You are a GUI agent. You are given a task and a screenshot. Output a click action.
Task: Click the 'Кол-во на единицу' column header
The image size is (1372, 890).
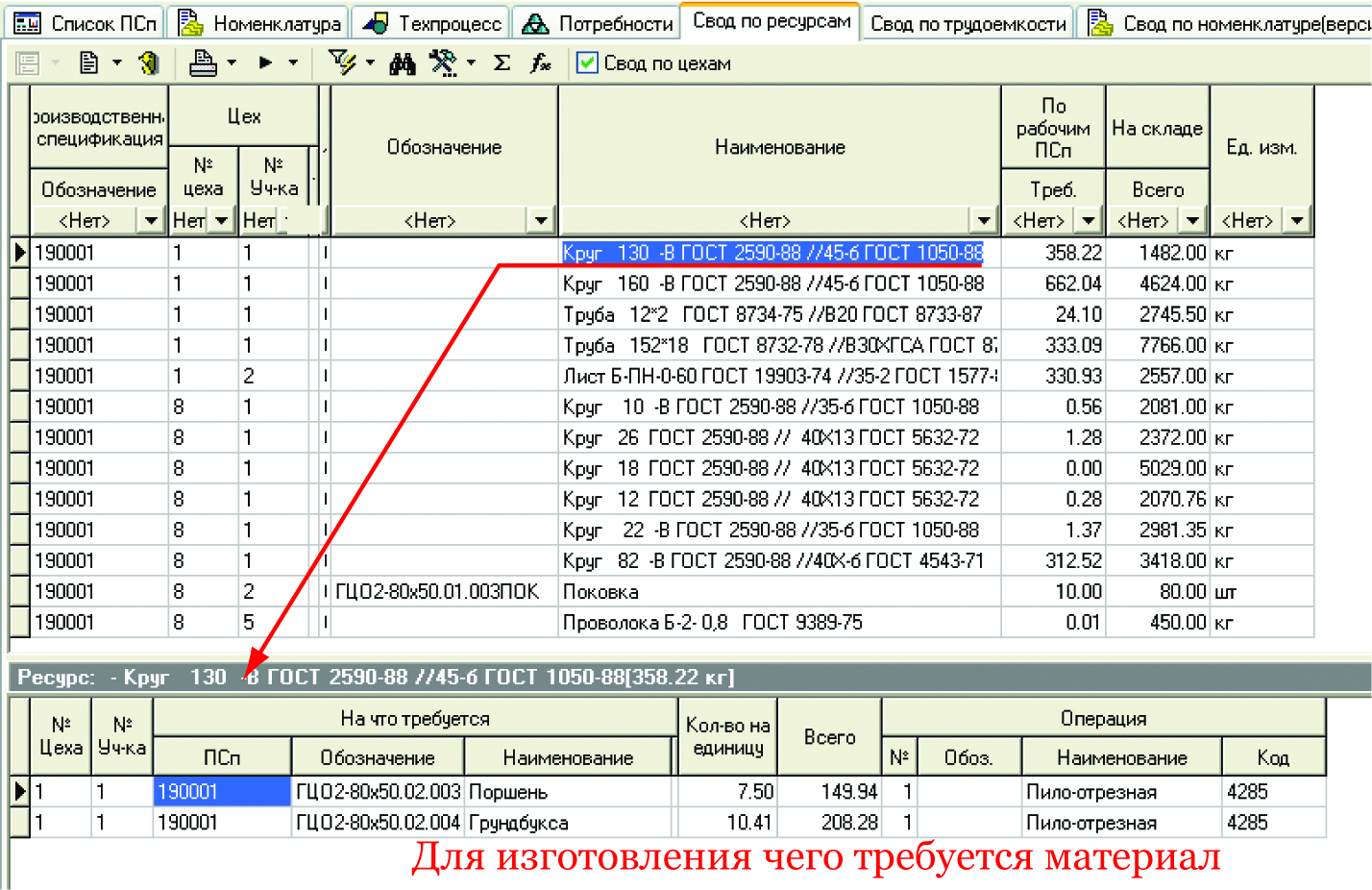727,736
